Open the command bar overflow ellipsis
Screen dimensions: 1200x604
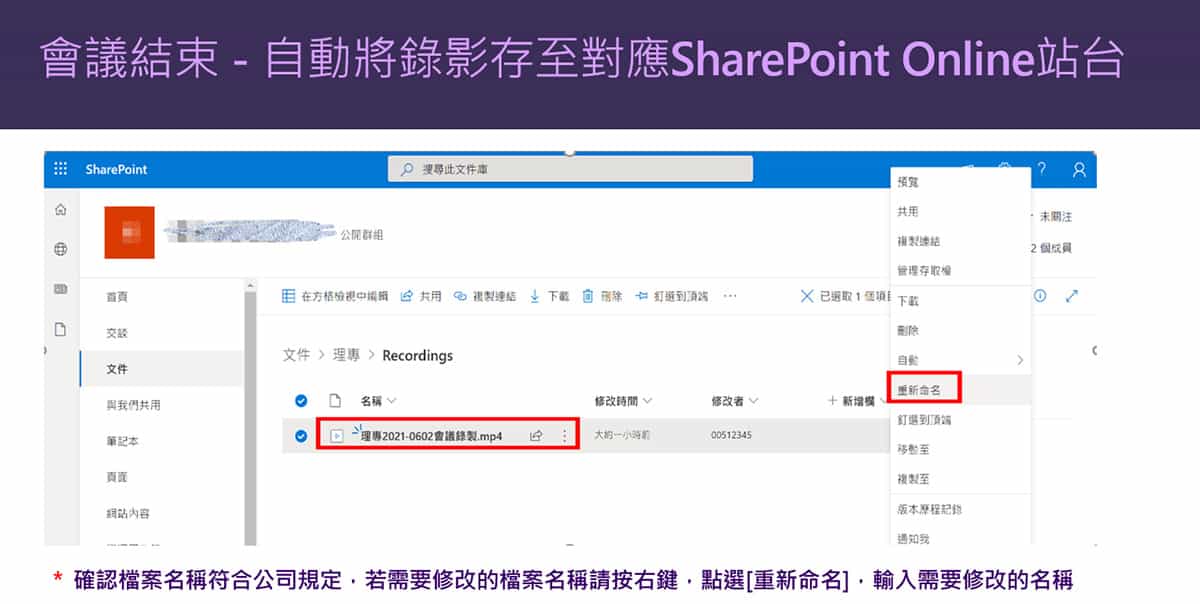[x=730, y=296]
